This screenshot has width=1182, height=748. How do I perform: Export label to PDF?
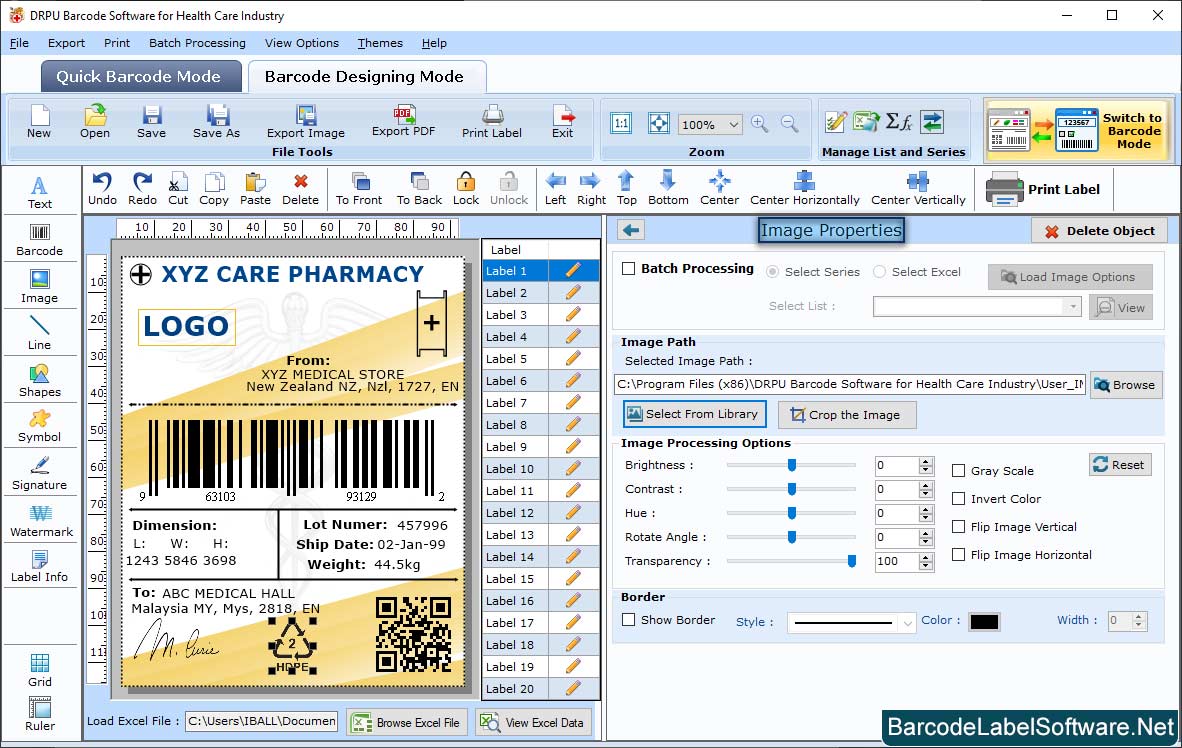(403, 121)
